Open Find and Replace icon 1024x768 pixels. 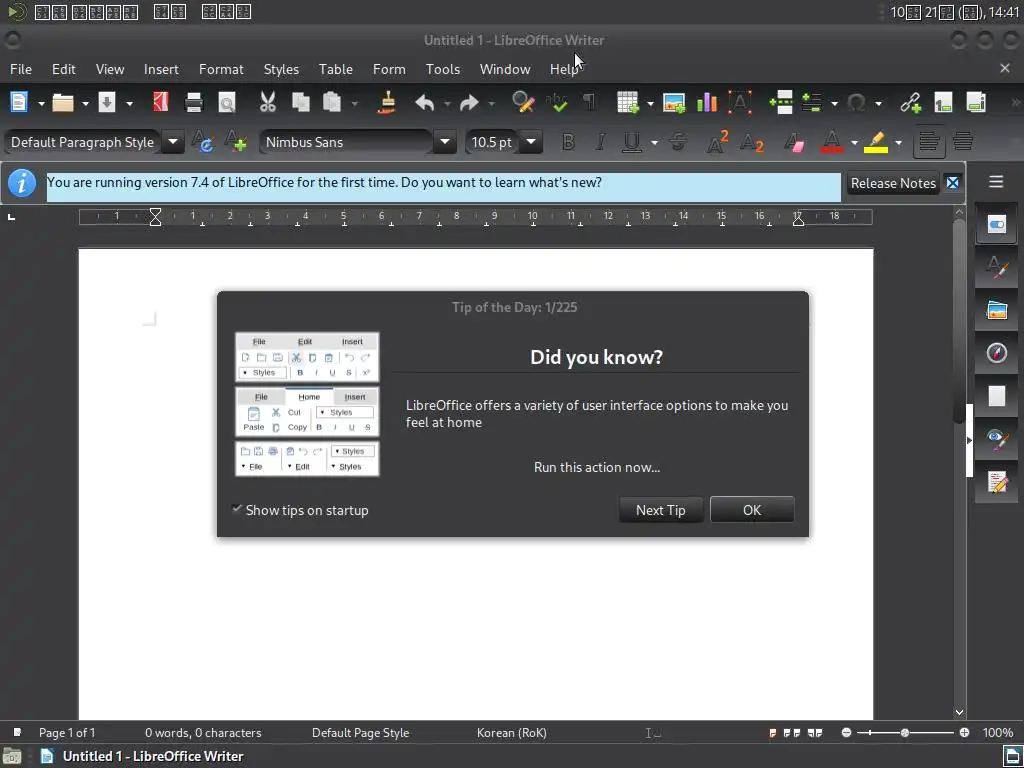coord(523,103)
